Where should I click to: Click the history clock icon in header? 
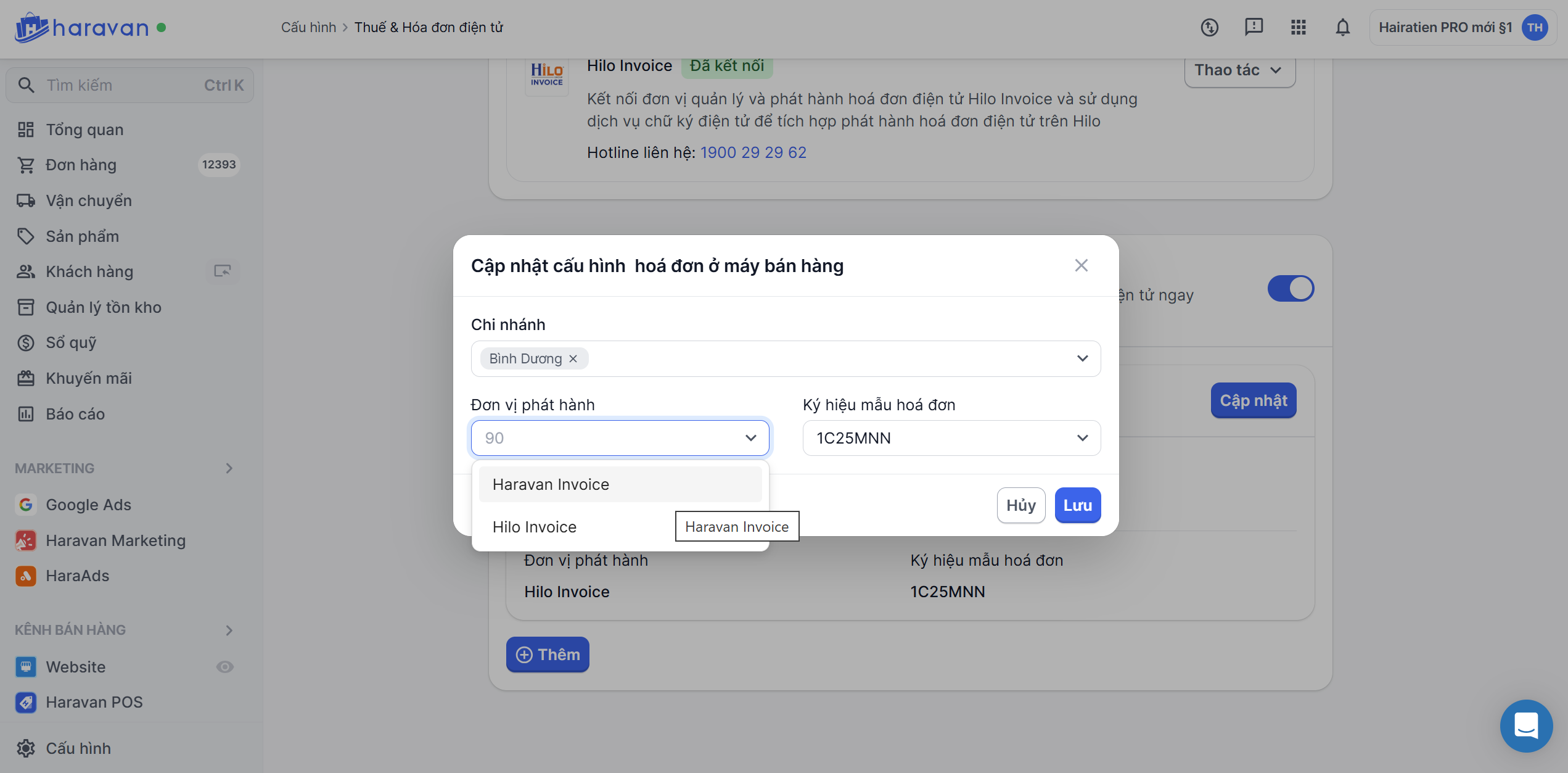1209,27
